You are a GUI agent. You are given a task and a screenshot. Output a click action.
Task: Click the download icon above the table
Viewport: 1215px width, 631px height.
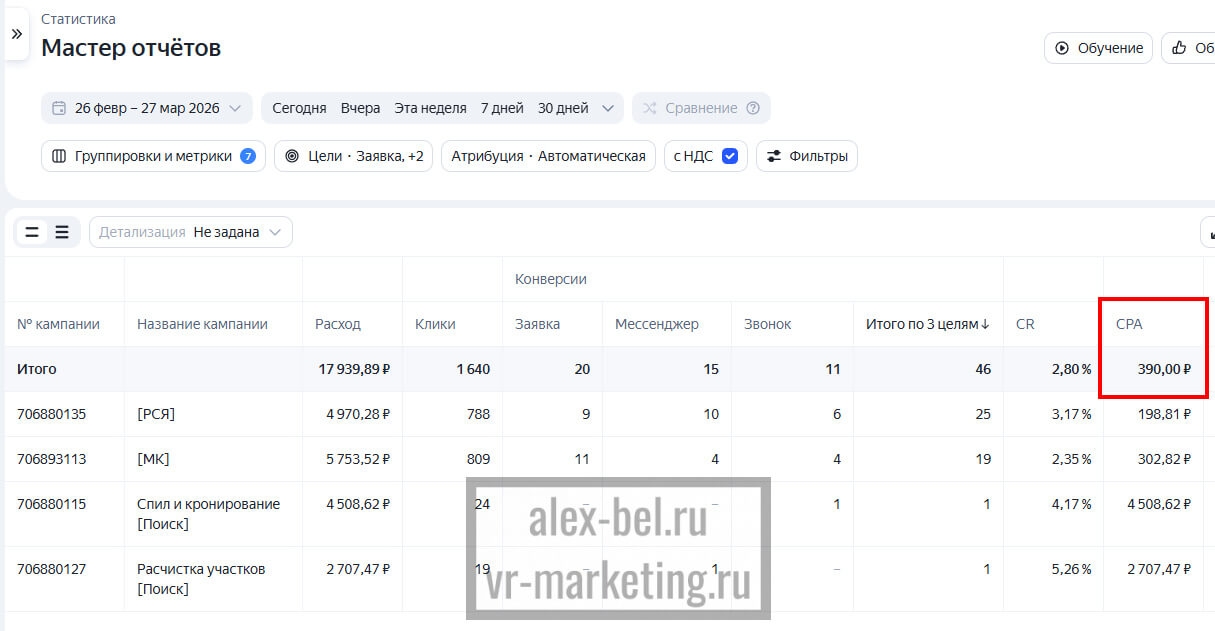click(x=1210, y=232)
